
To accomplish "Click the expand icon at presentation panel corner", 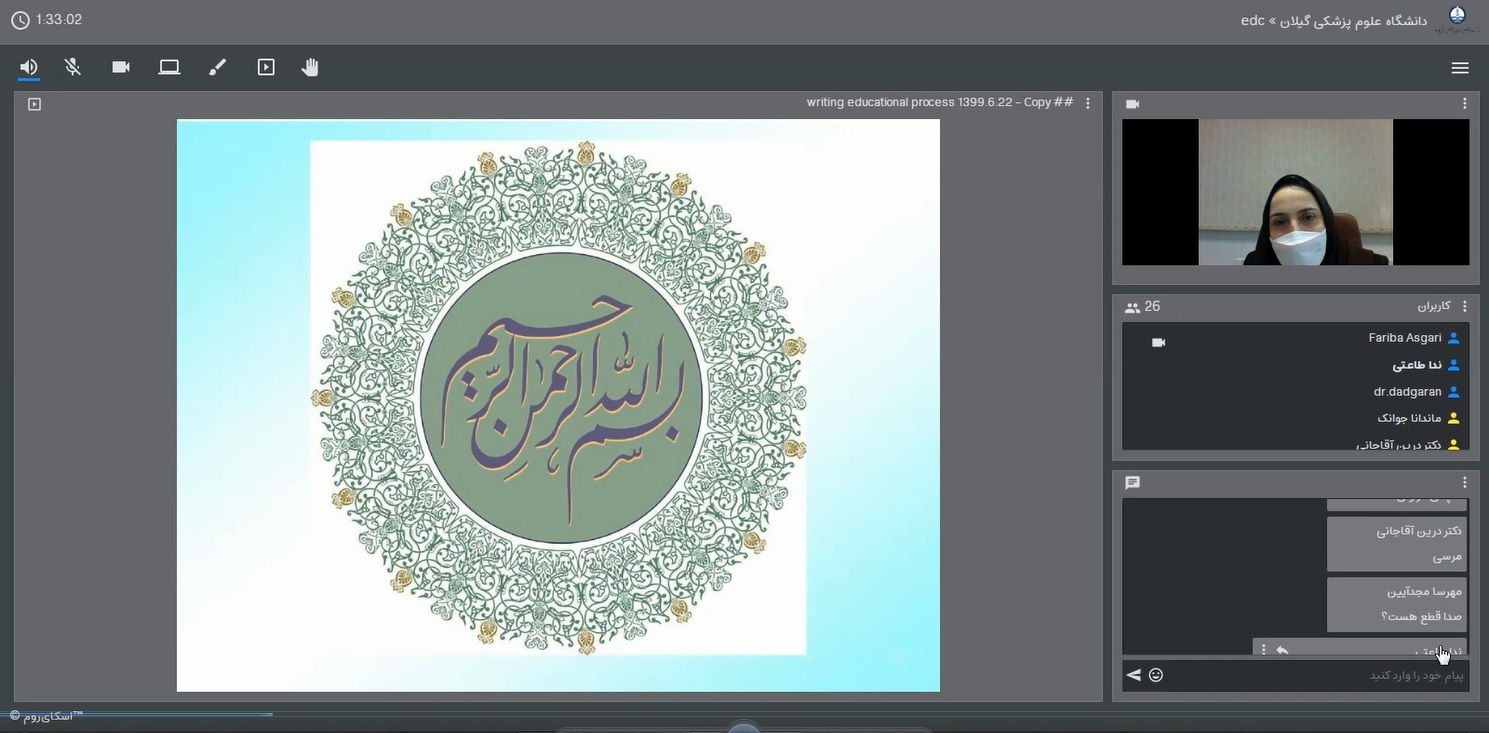I will click(x=35, y=104).
